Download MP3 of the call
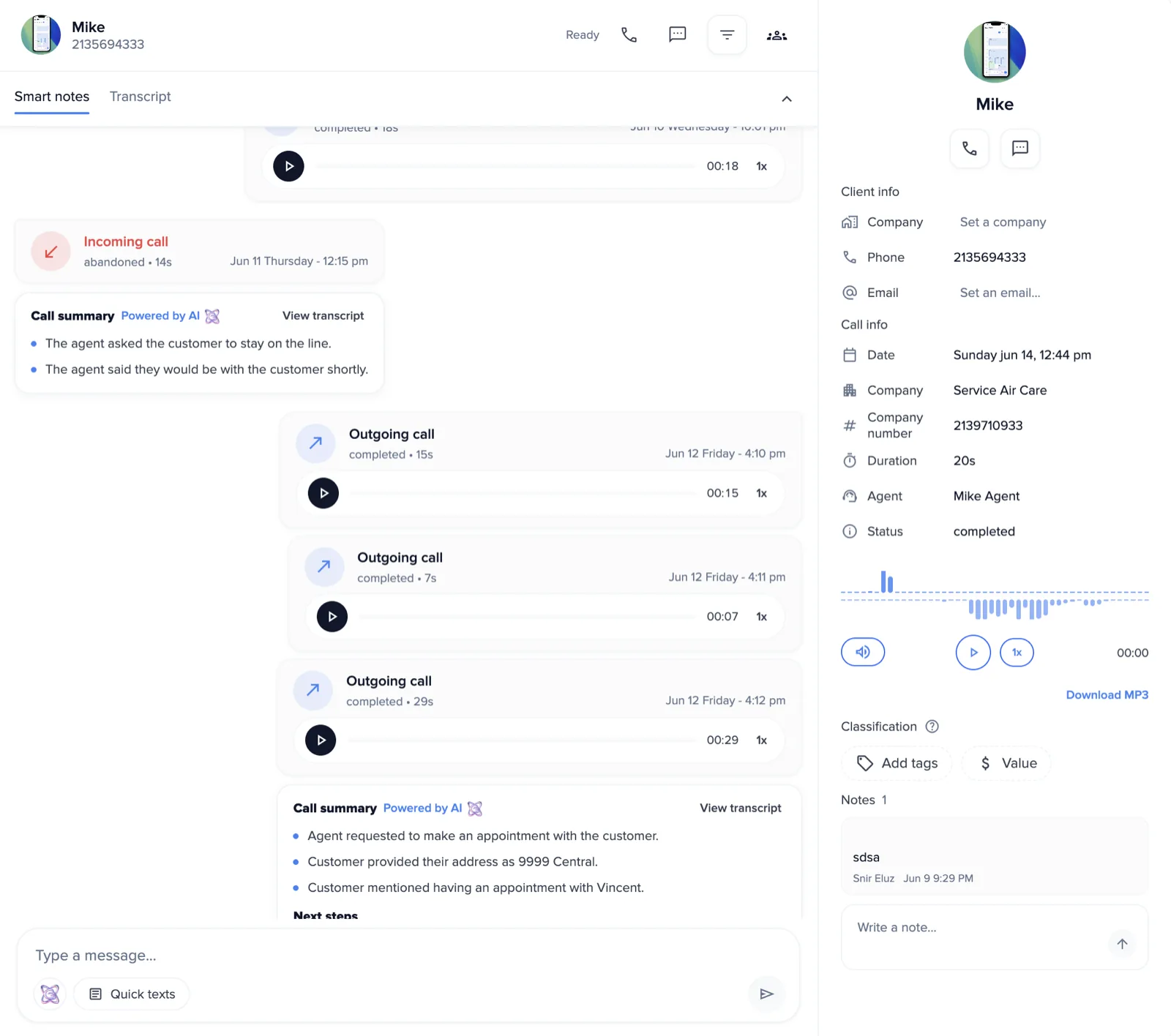The image size is (1171, 1036). [x=1107, y=695]
